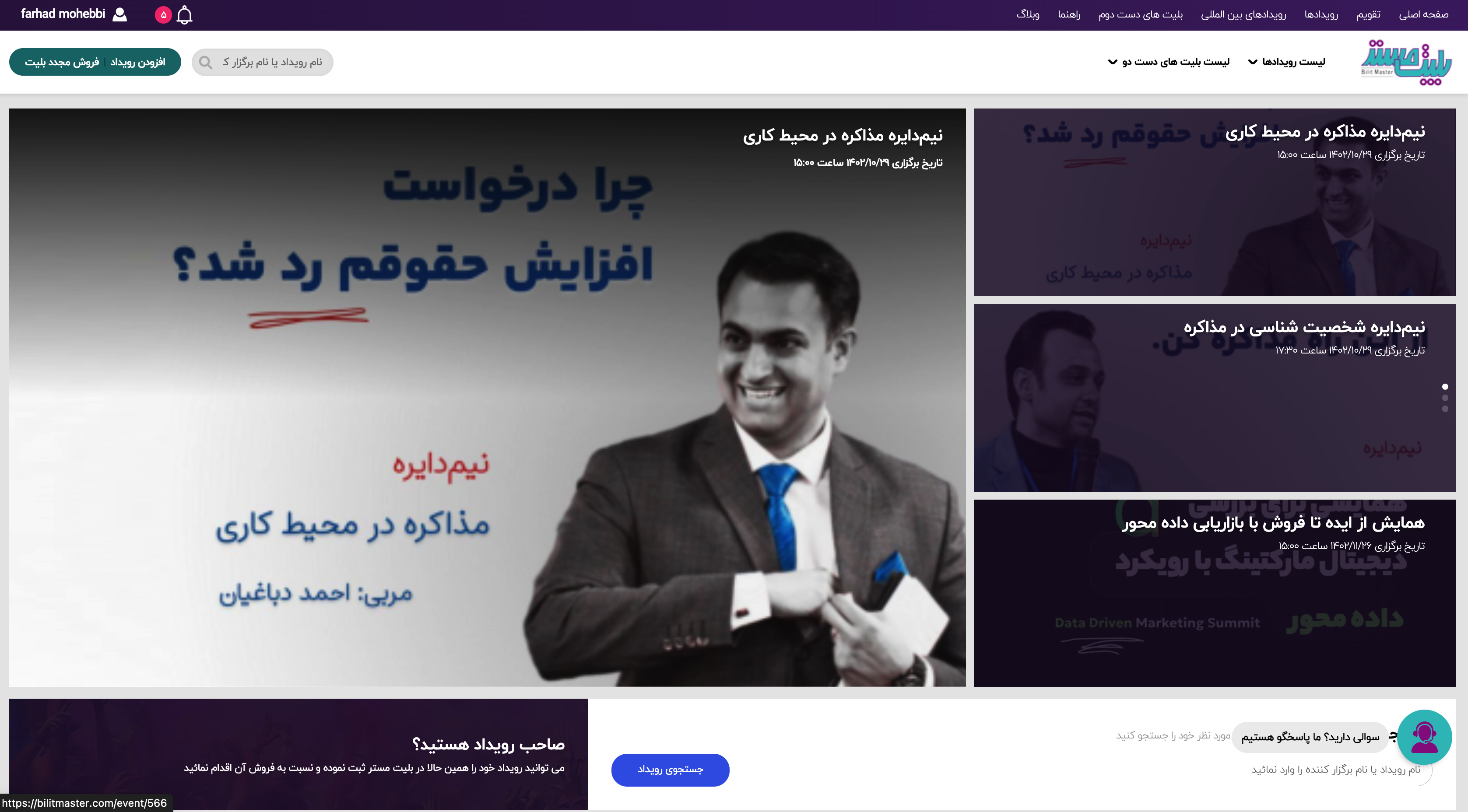Click the red notification count badge
Screen dimensions: 1468x812
pos(163,15)
